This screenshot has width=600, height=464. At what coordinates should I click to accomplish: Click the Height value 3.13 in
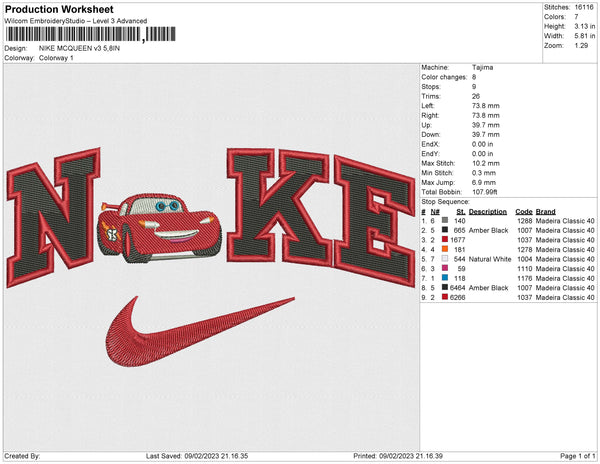coord(584,26)
